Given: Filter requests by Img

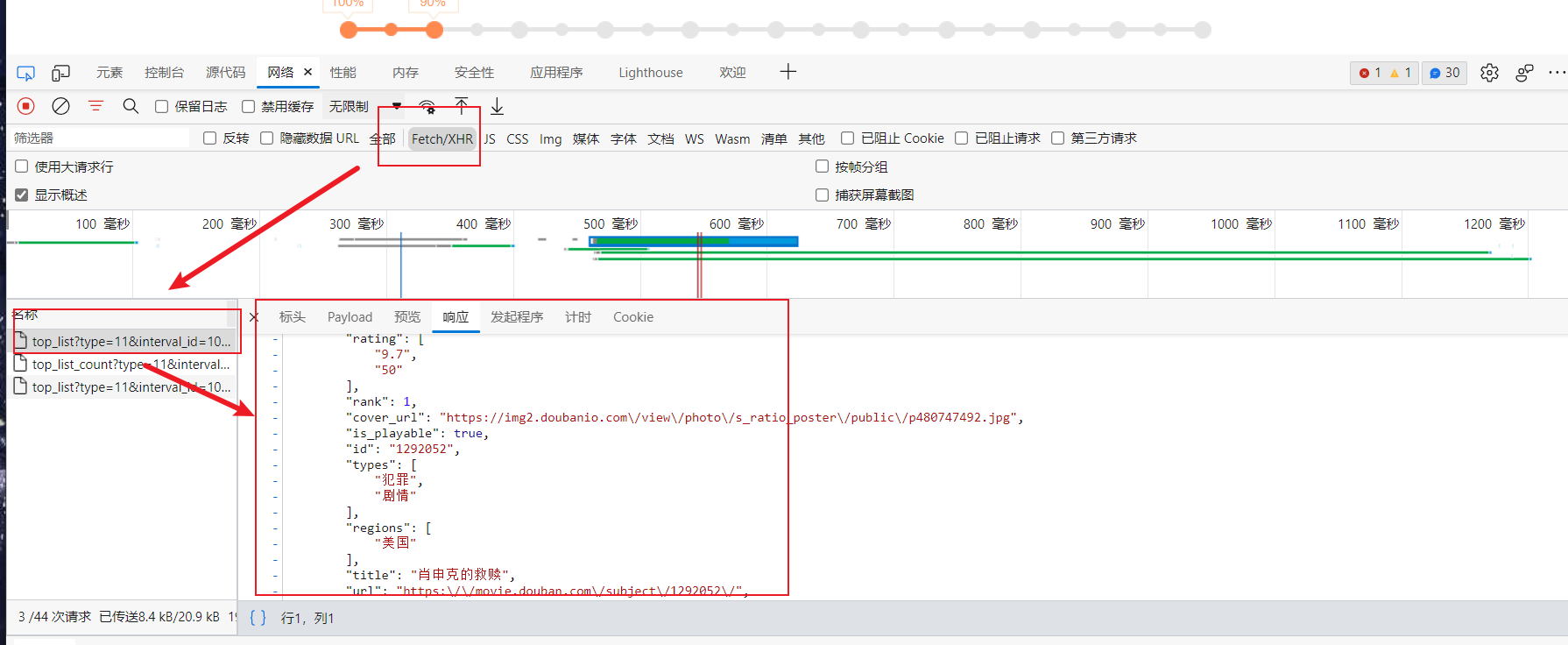Looking at the screenshot, I should (x=550, y=138).
